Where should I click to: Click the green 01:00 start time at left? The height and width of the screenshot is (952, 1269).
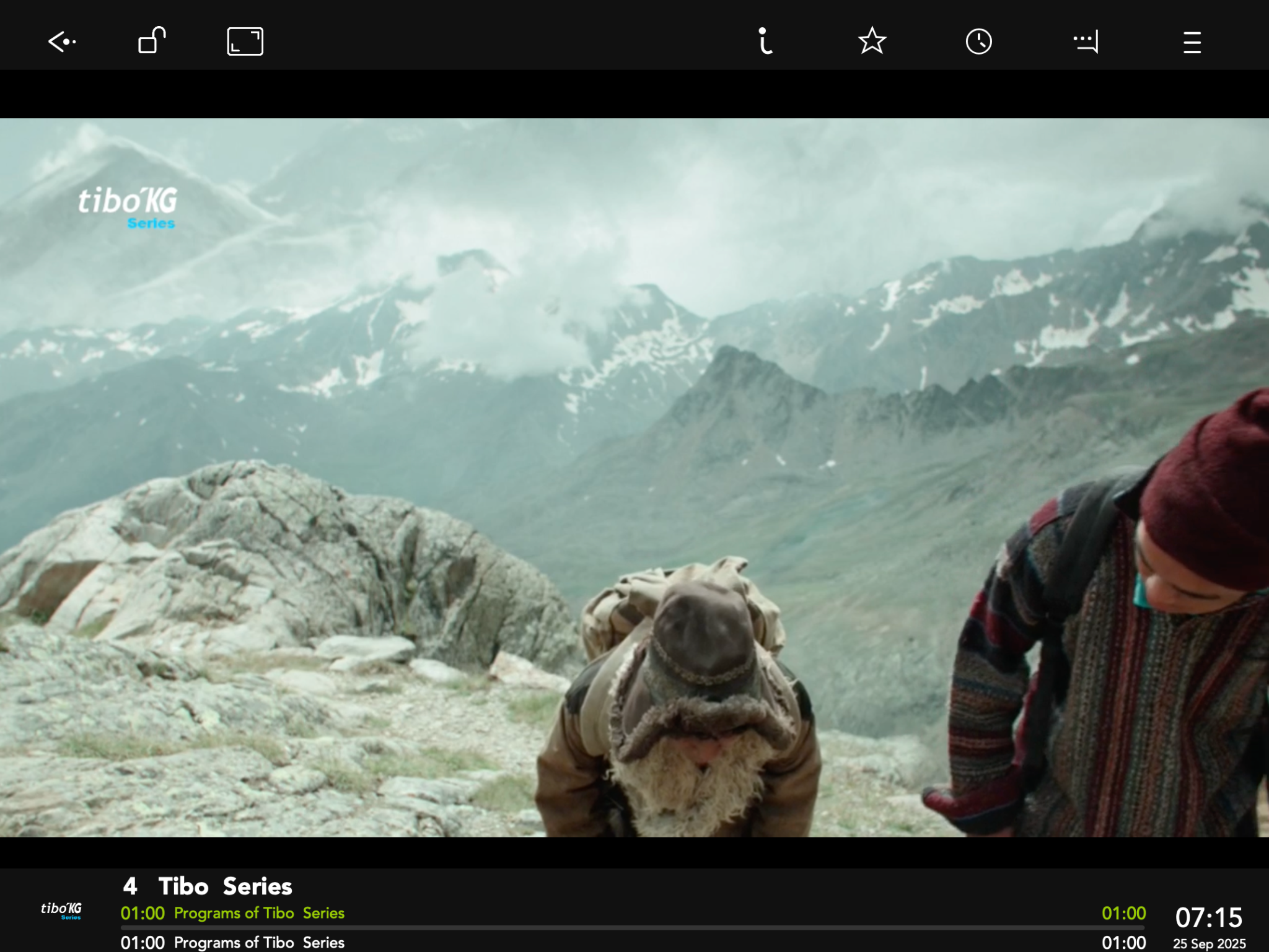143,913
